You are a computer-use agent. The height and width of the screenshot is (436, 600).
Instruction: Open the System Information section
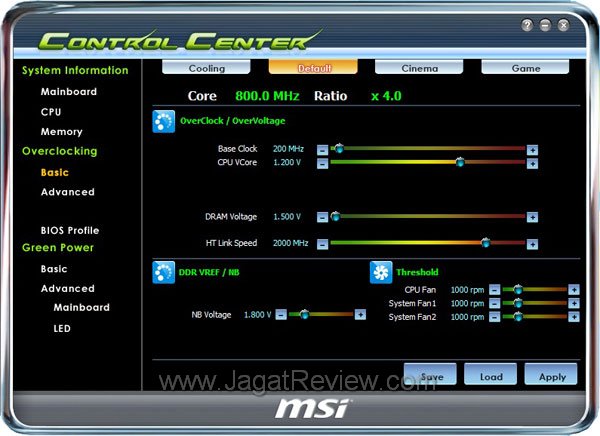pyautogui.click(x=75, y=70)
